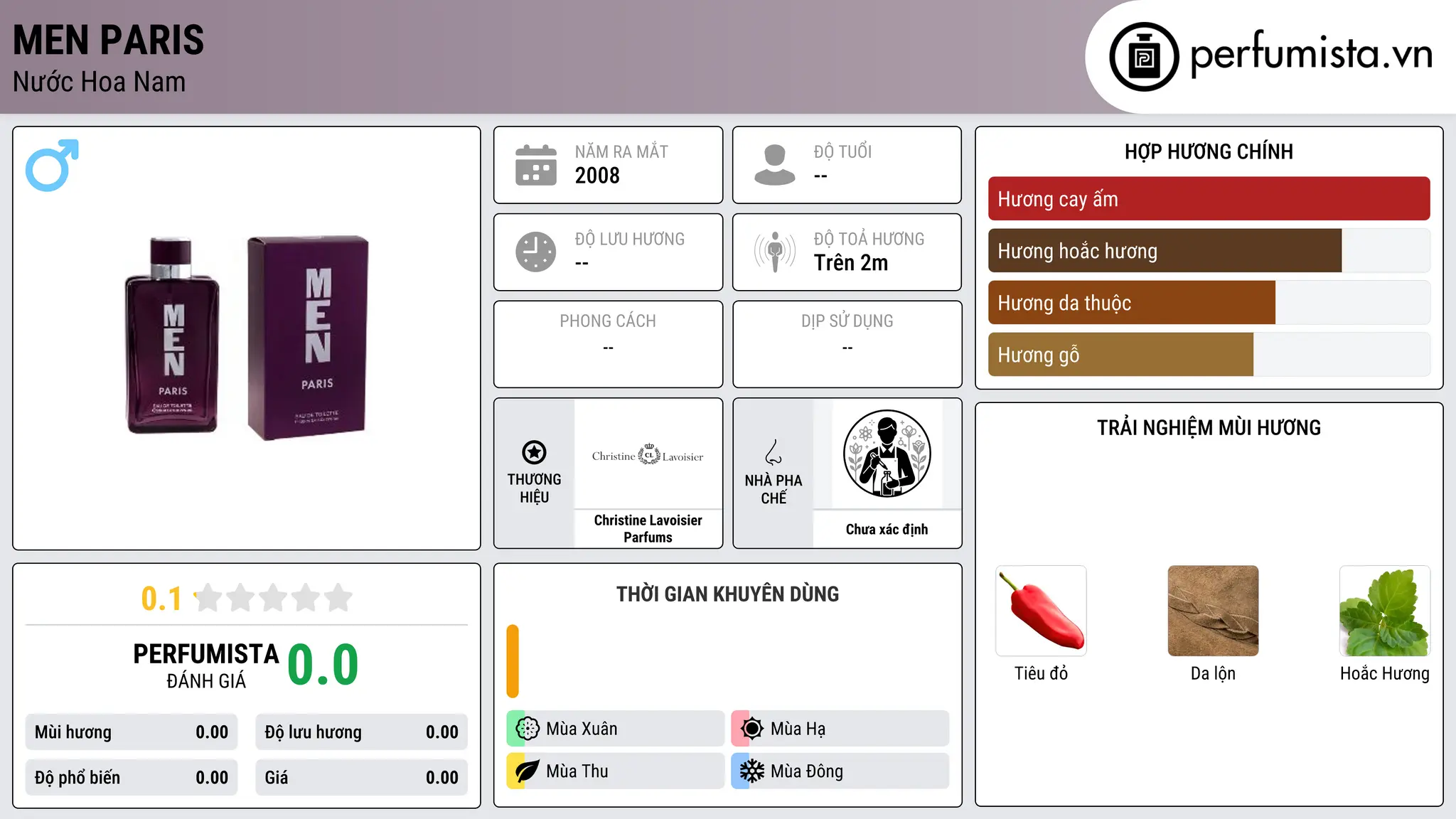Click the perfumer illustration icon
This screenshot has width=1456, height=819.
point(887,454)
